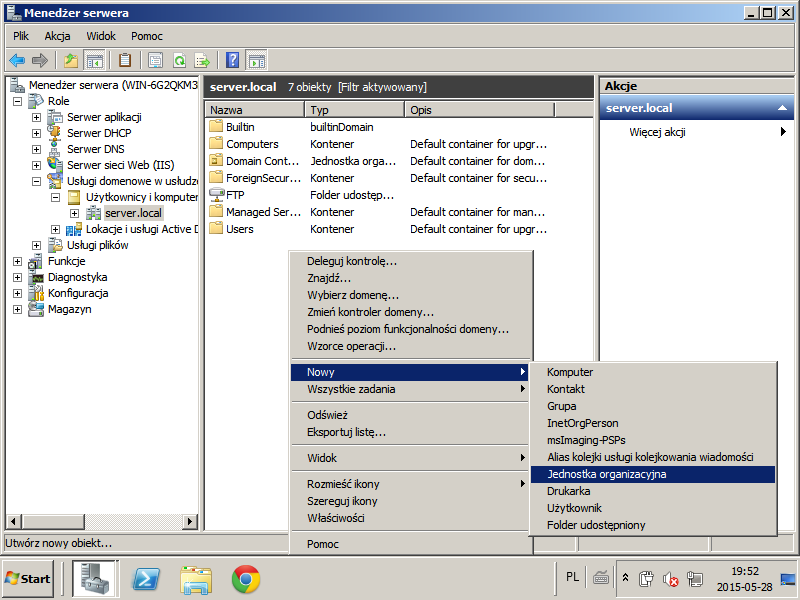The height and width of the screenshot is (600, 800).
Task: Click the tree scrollbar right arrow
Action: pyautogui.click(x=190, y=521)
